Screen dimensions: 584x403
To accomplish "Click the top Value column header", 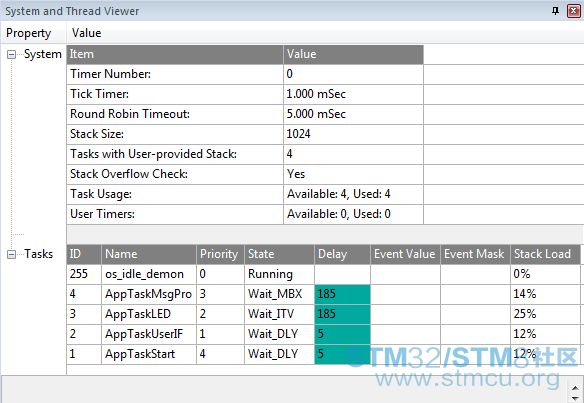I will pos(86,33).
